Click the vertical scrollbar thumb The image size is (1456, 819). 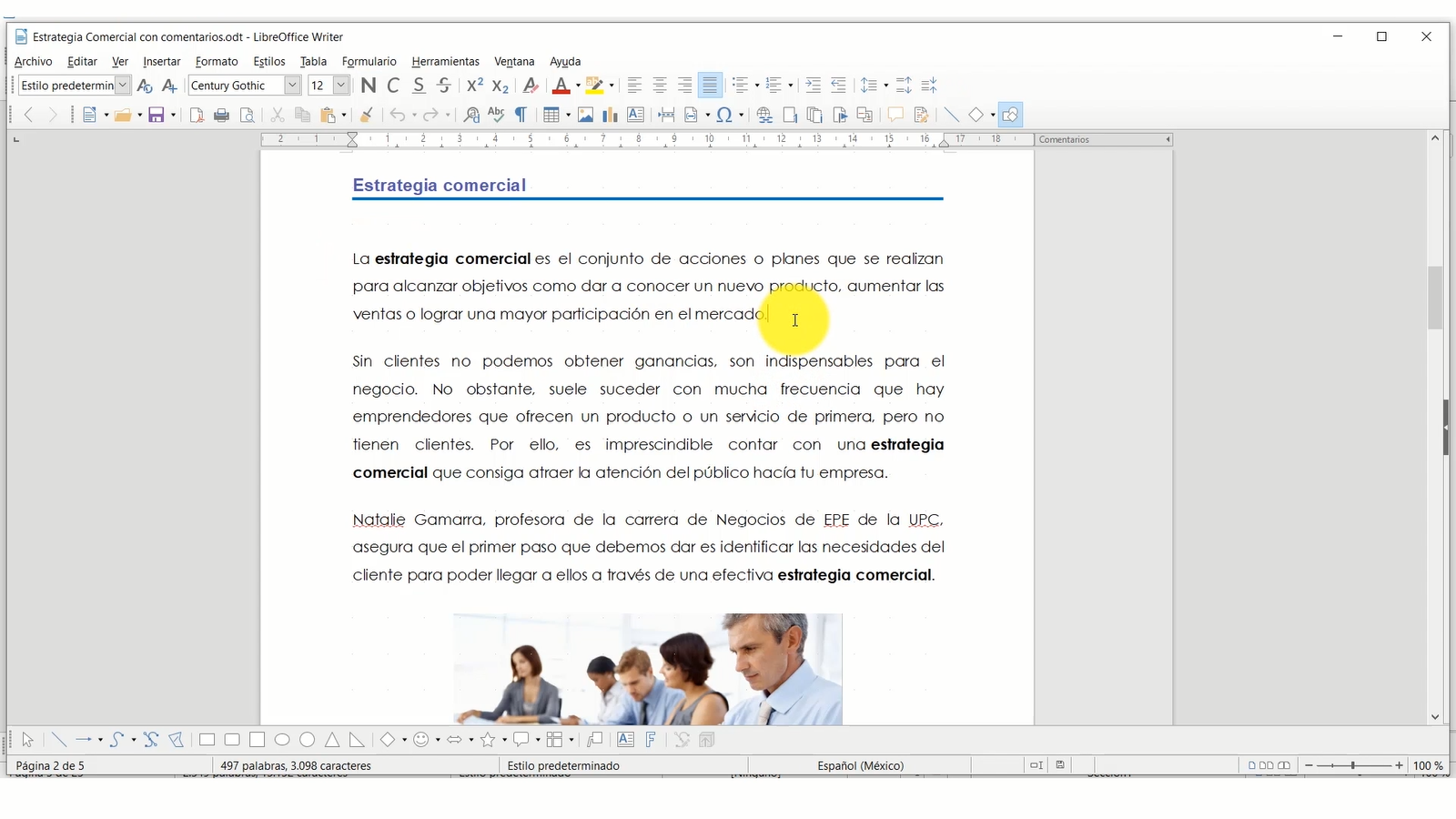click(1435, 298)
